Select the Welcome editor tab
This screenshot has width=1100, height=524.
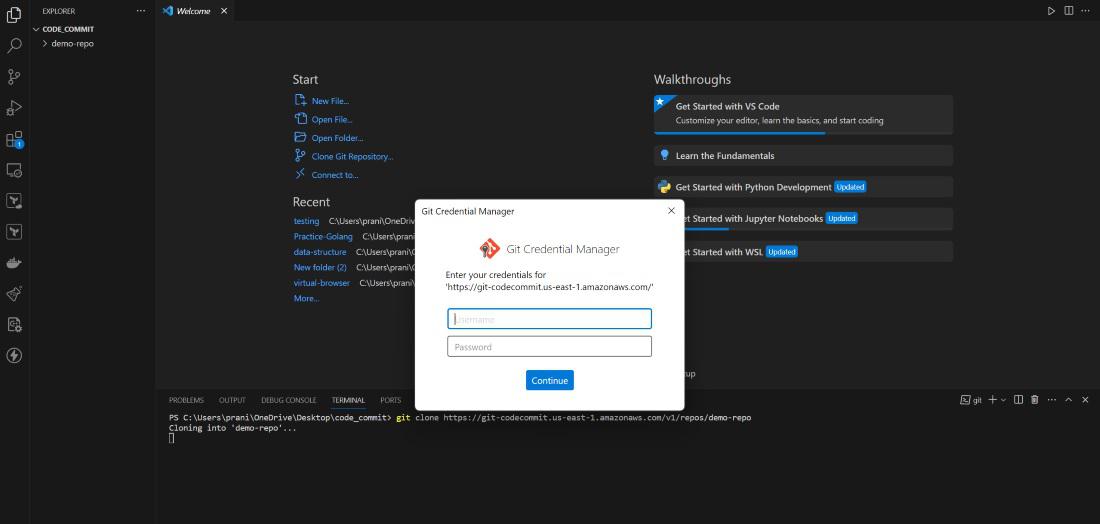195,11
